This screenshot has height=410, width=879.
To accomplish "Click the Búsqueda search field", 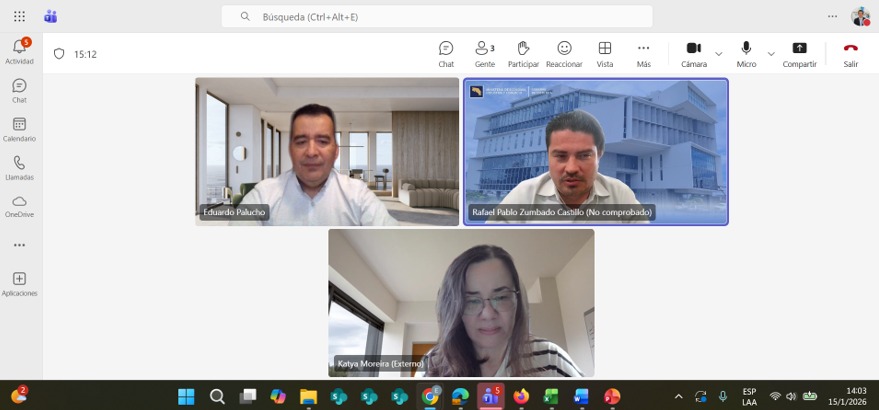I will (x=437, y=16).
